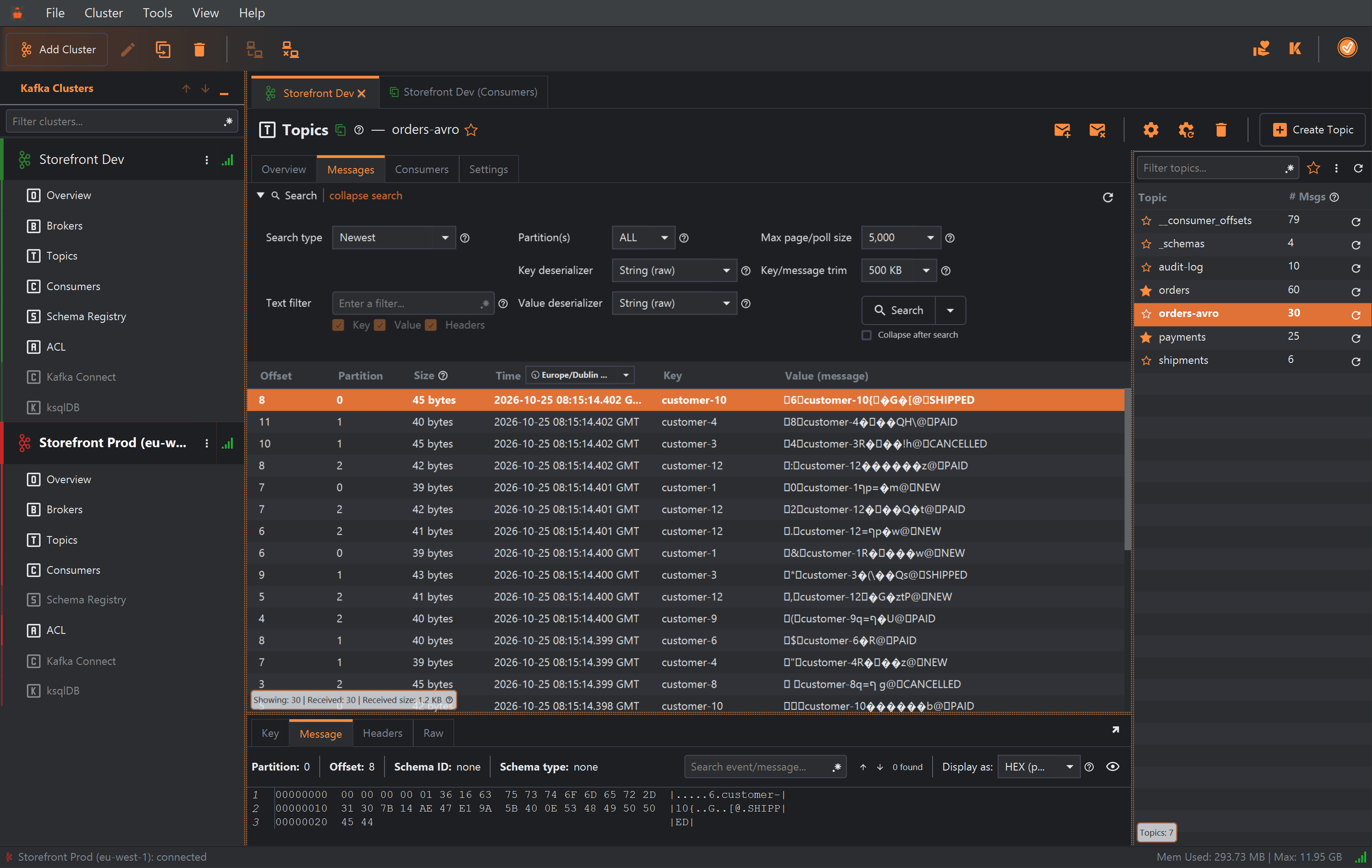Viewport: 1372px width, 868px height.
Task: Toggle the Value filter checkbox
Action: (x=380, y=325)
